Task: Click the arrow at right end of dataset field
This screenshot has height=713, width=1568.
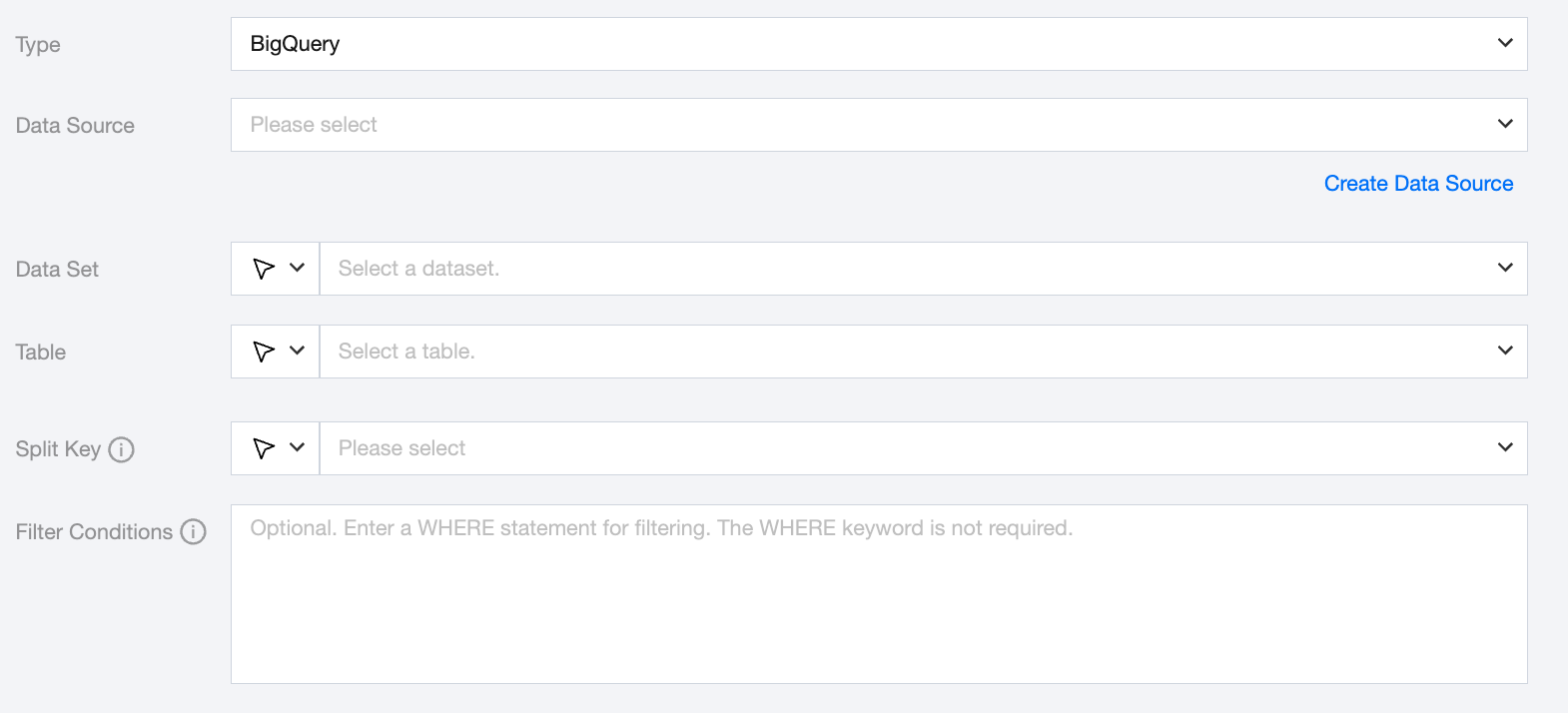Action: click(1505, 268)
